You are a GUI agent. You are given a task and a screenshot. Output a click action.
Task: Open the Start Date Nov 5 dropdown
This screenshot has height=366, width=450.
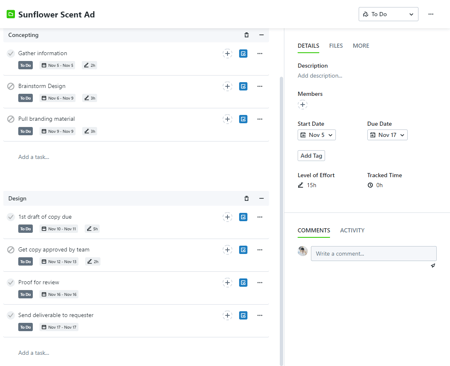point(316,135)
